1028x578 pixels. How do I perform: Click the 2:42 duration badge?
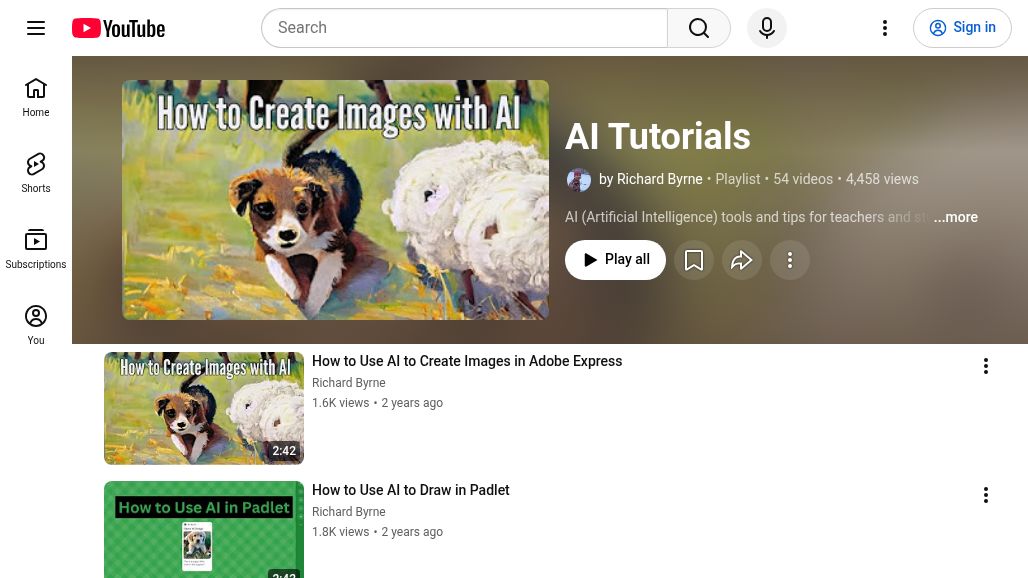pyautogui.click(x=284, y=451)
